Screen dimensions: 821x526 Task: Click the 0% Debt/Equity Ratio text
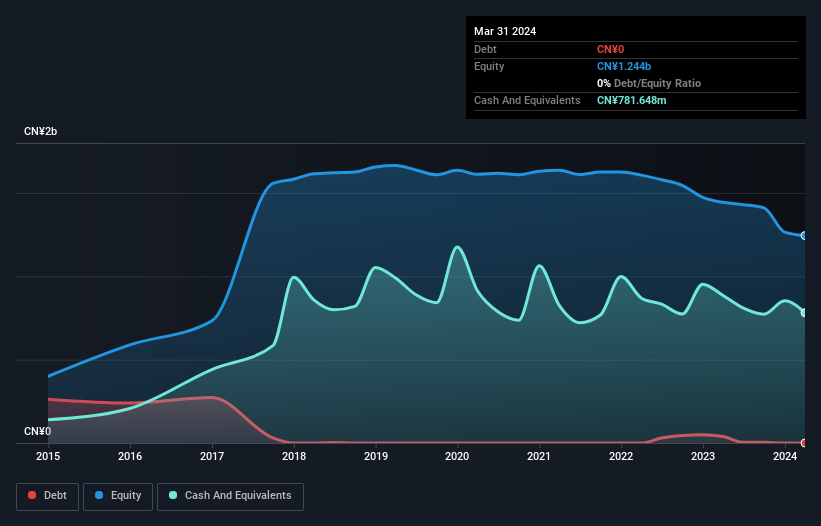[649, 83]
